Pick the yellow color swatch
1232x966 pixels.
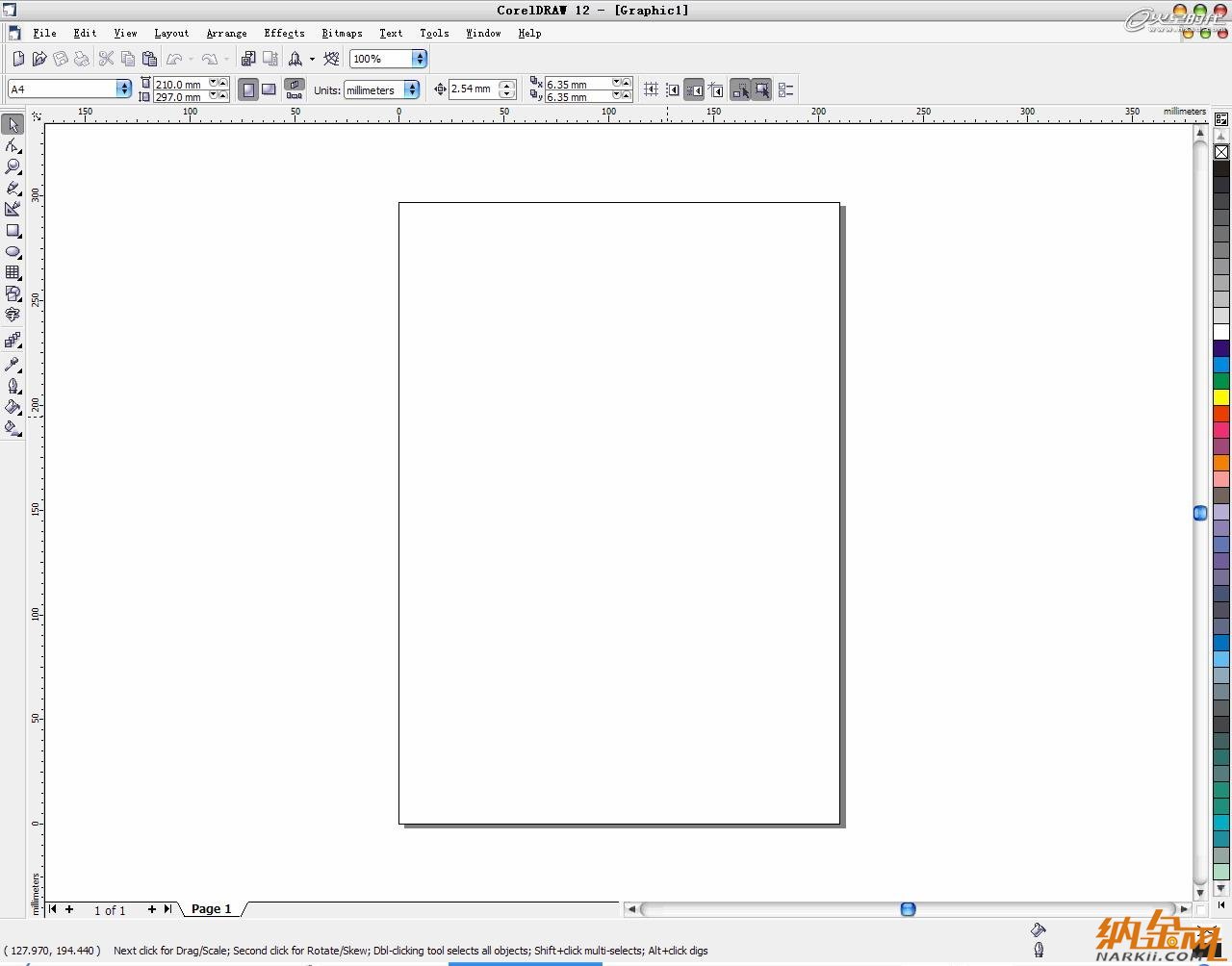tap(1220, 396)
